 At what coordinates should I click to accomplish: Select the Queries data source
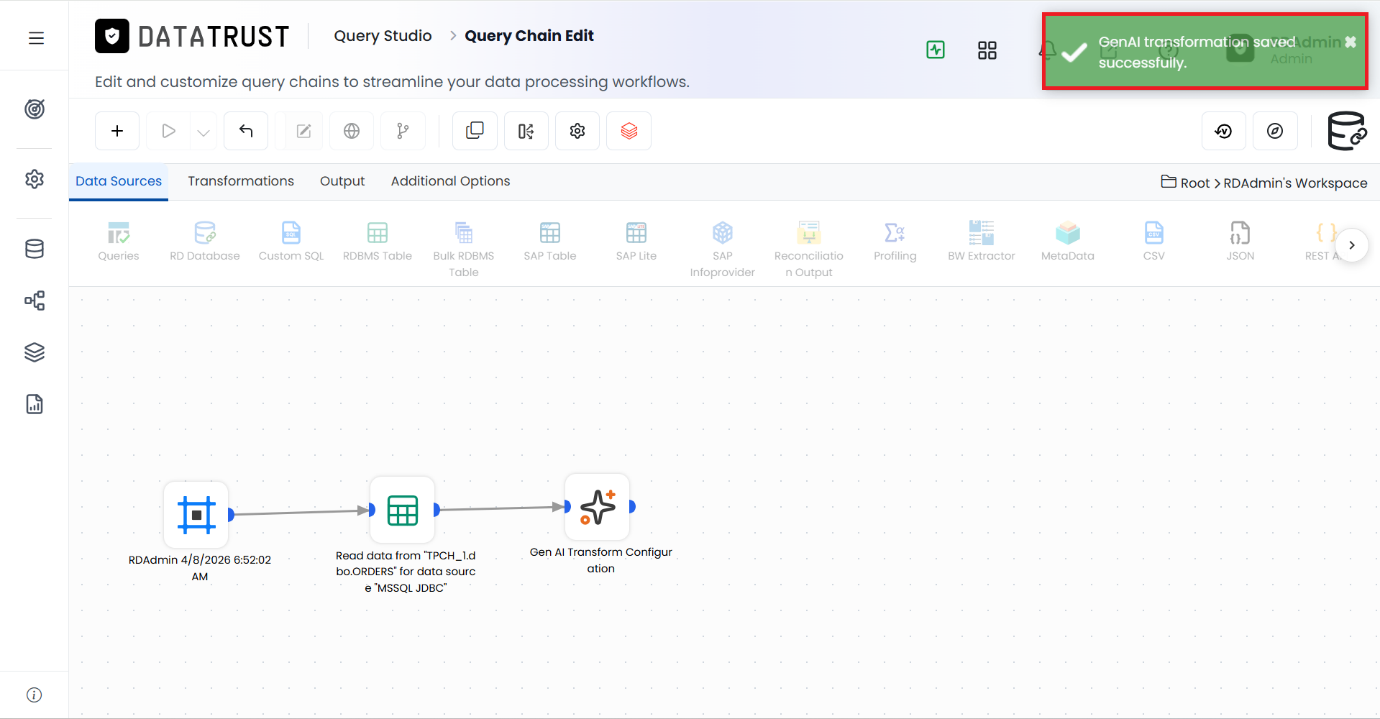(119, 242)
